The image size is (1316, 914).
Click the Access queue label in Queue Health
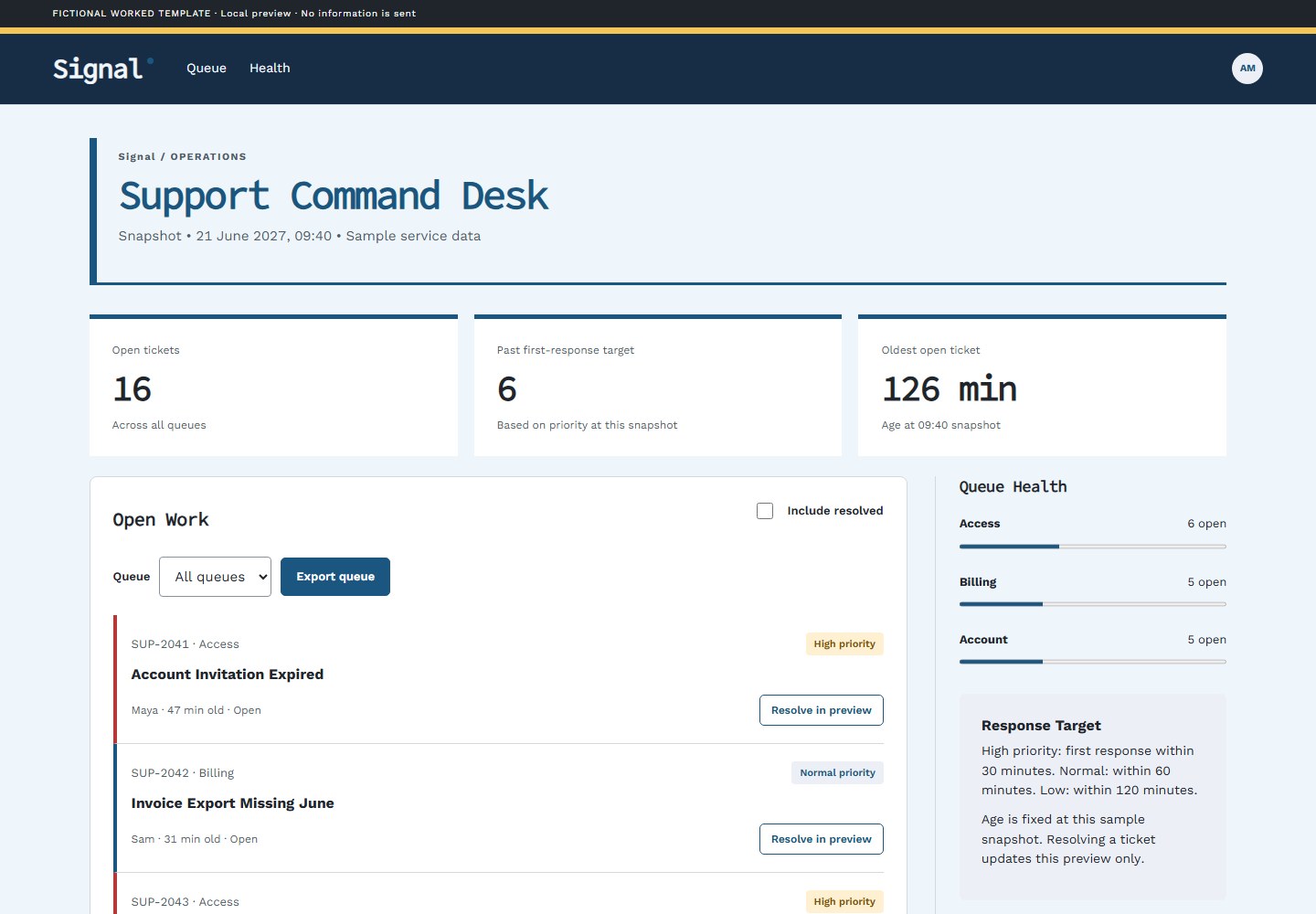click(980, 524)
